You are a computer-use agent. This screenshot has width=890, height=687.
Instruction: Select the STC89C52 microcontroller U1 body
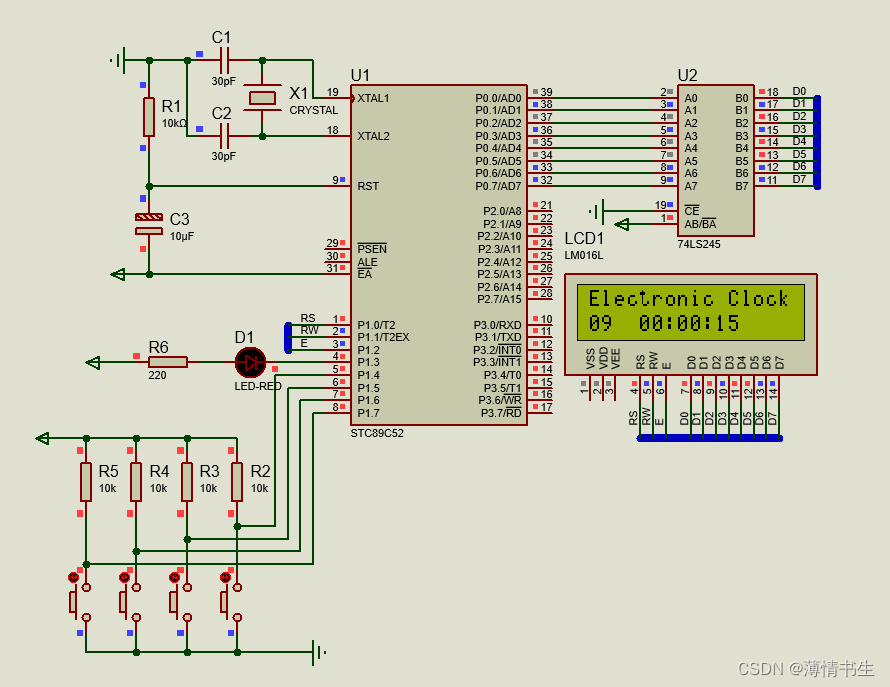[439, 255]
